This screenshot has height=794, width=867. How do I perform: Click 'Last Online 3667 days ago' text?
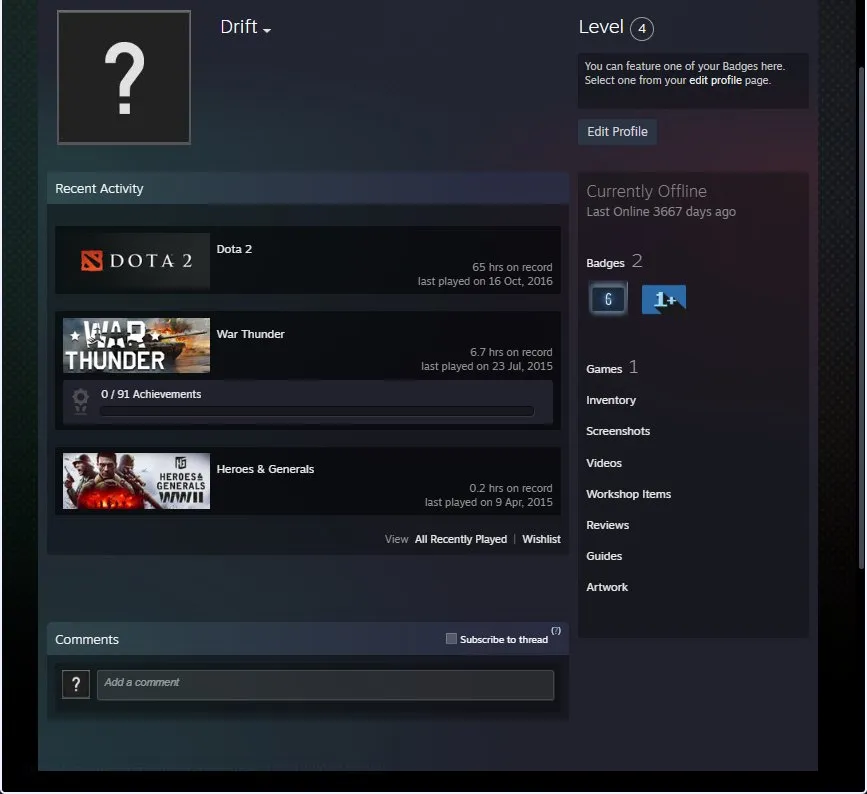661,212
